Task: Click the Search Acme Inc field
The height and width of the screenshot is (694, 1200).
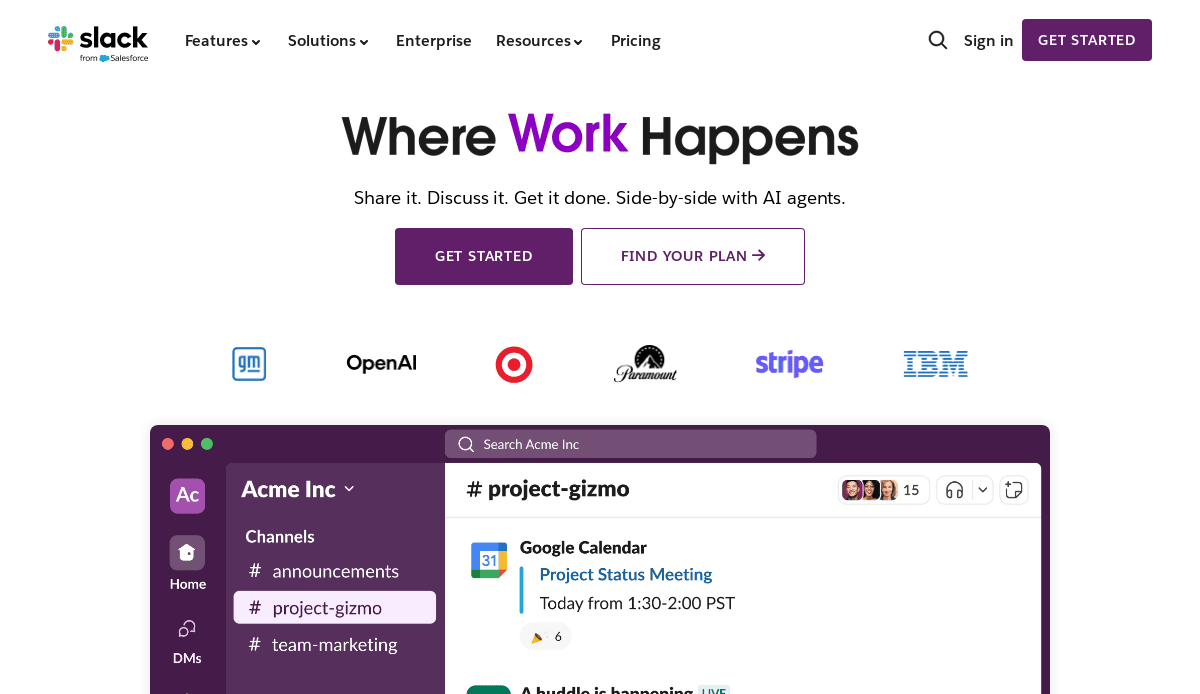Action: pos(630,443)
